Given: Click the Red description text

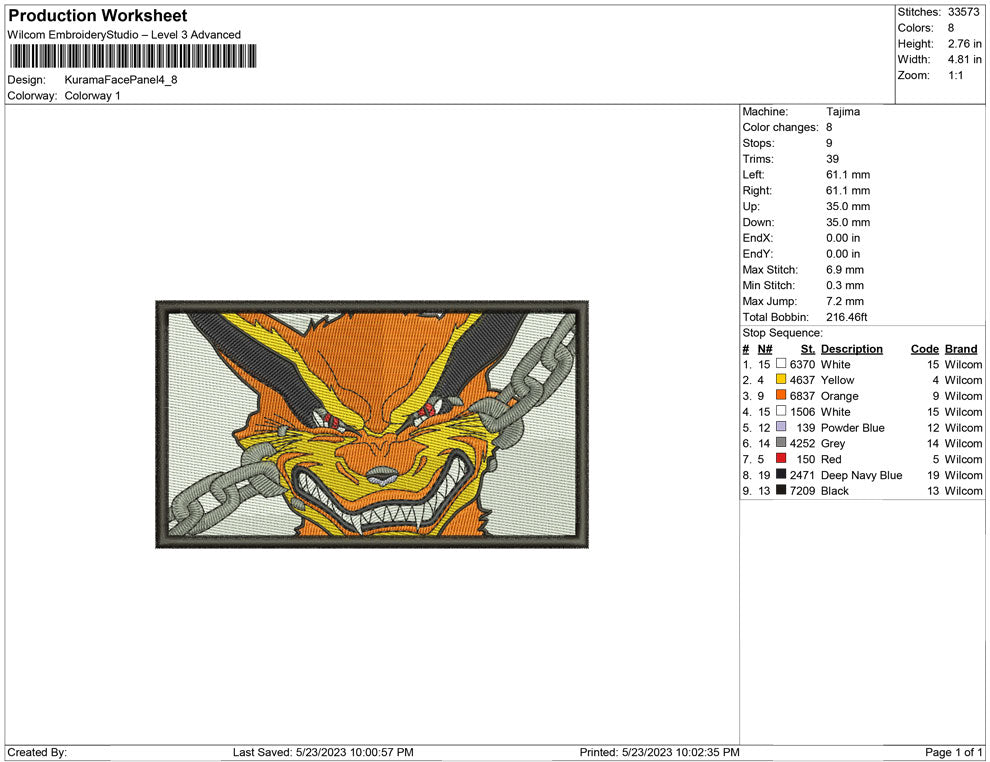Looking at the screenshot, I should point(831,459).
